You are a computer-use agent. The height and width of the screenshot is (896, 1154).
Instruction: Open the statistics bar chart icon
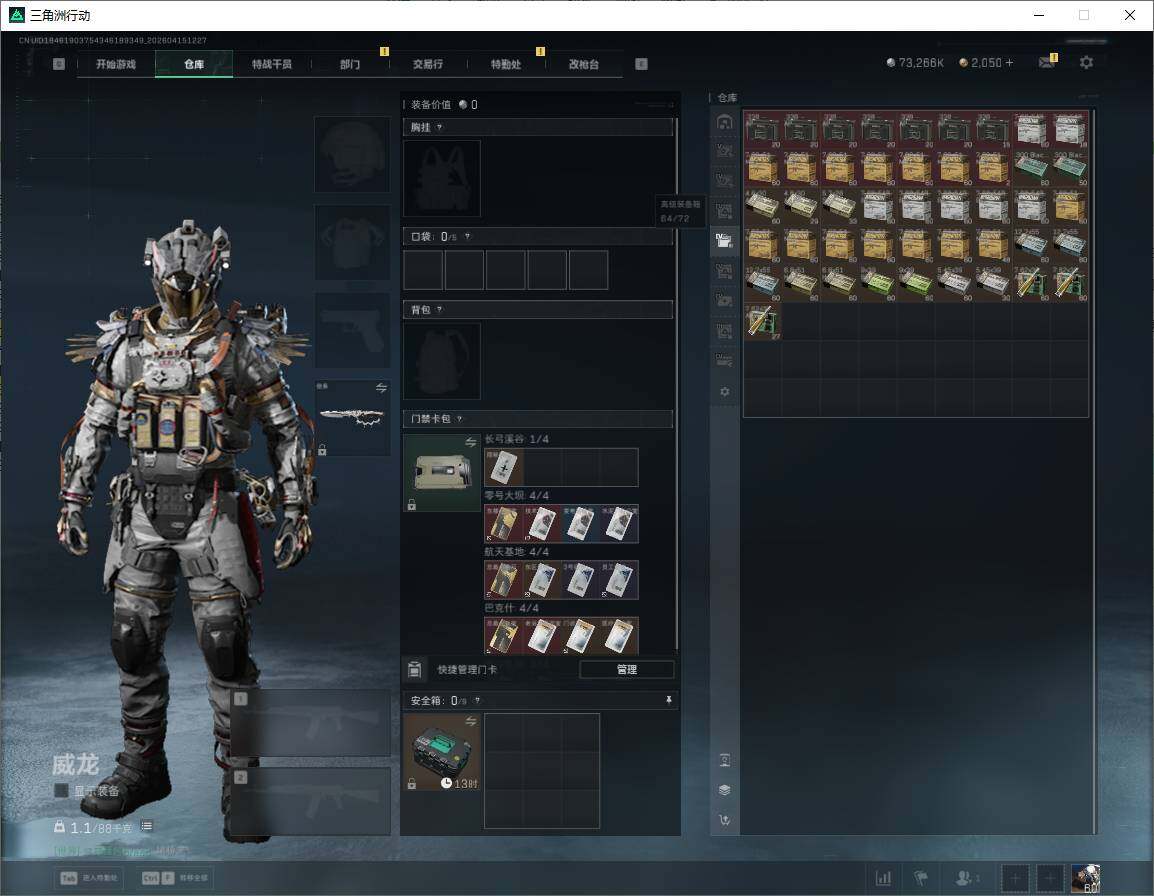[x=883, y=878]
